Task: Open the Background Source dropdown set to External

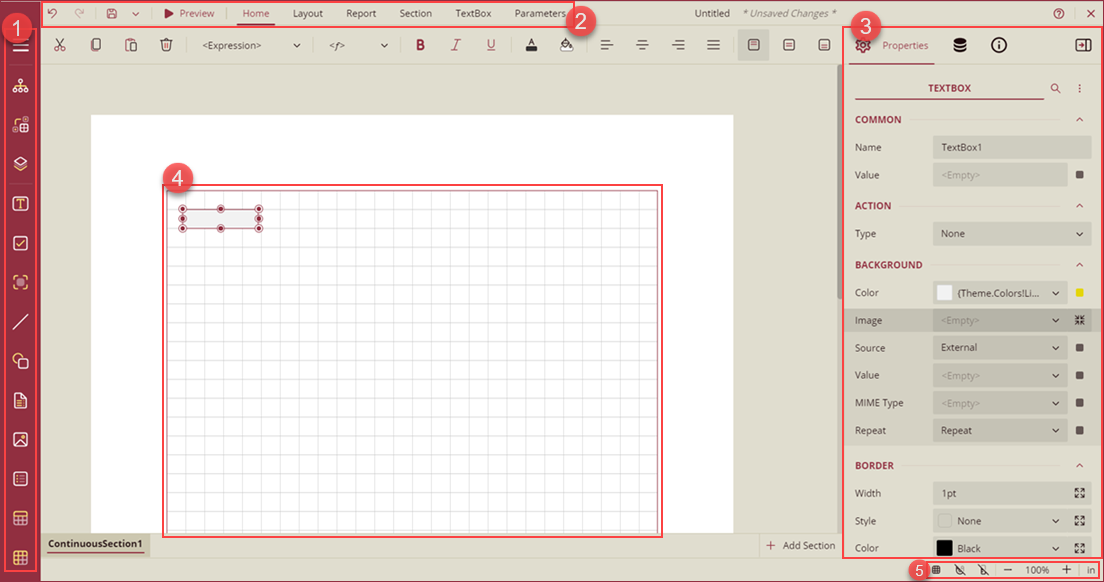Action: pos(1000,348)
